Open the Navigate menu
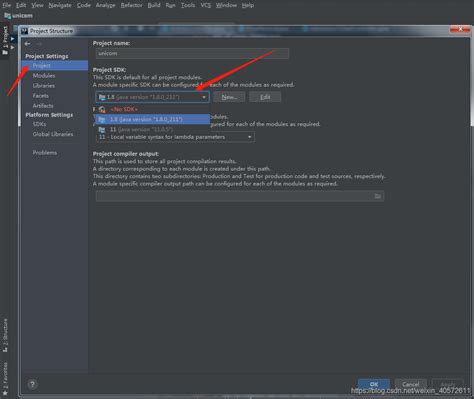 [60, 5]
